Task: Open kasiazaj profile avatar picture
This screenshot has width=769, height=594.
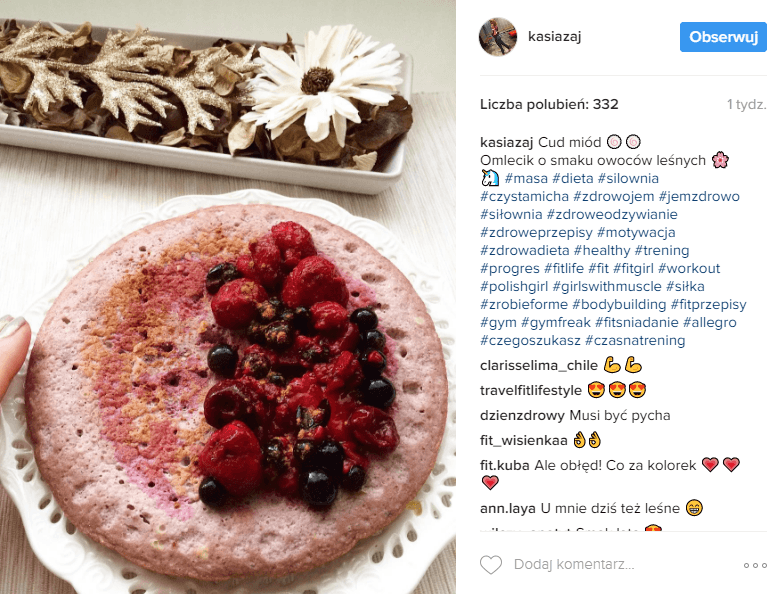Action: click(498, 37)
